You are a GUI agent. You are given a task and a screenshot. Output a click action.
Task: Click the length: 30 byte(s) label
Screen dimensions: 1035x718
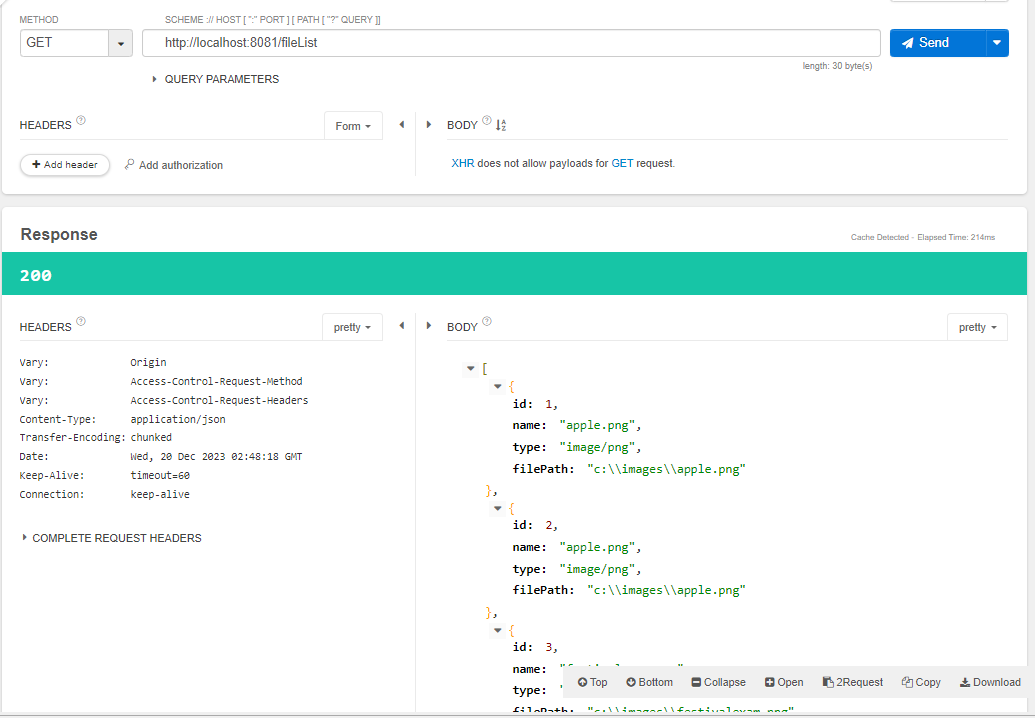837,66
